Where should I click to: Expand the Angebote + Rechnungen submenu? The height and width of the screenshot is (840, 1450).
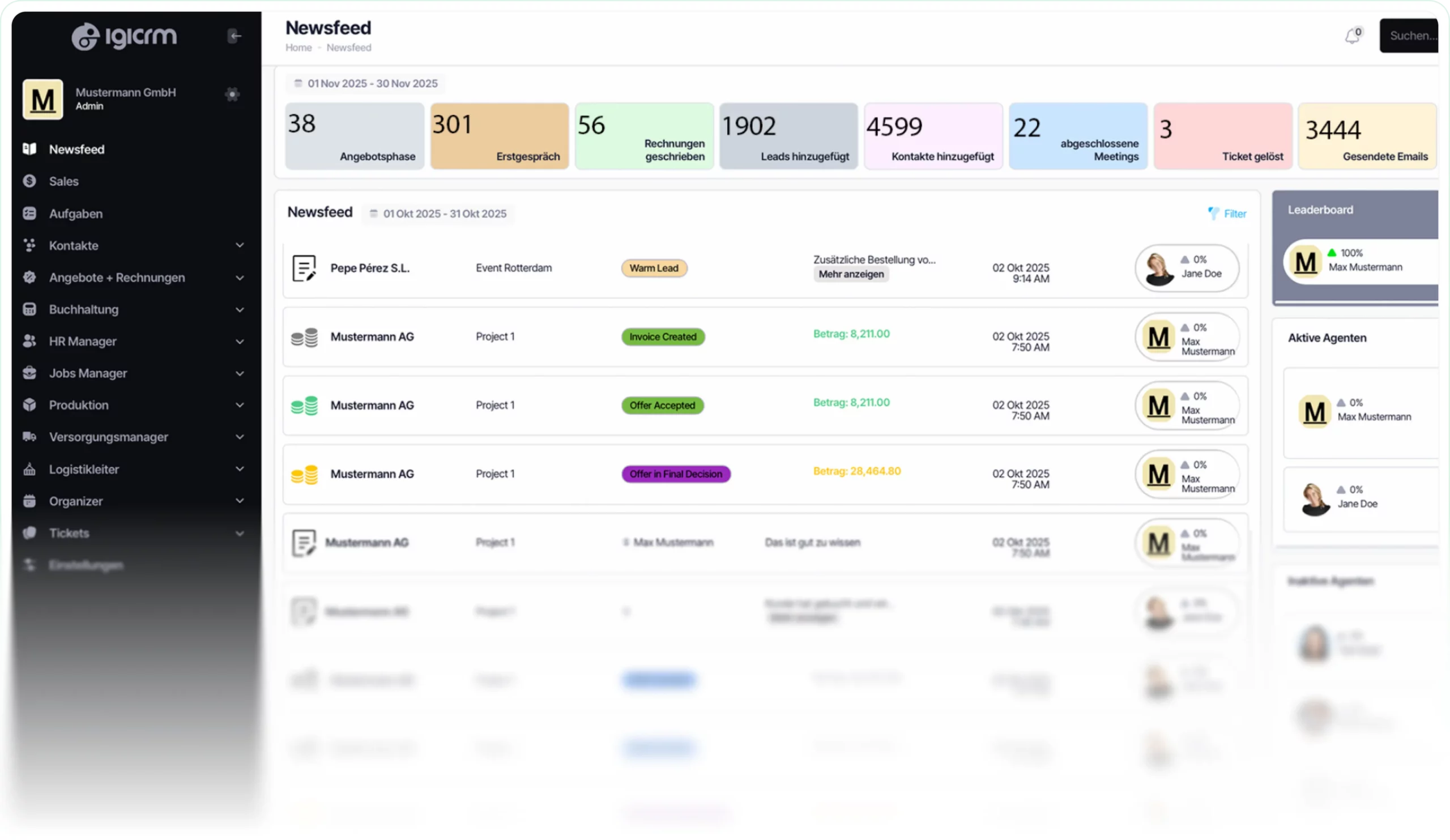tap(240, 278)
